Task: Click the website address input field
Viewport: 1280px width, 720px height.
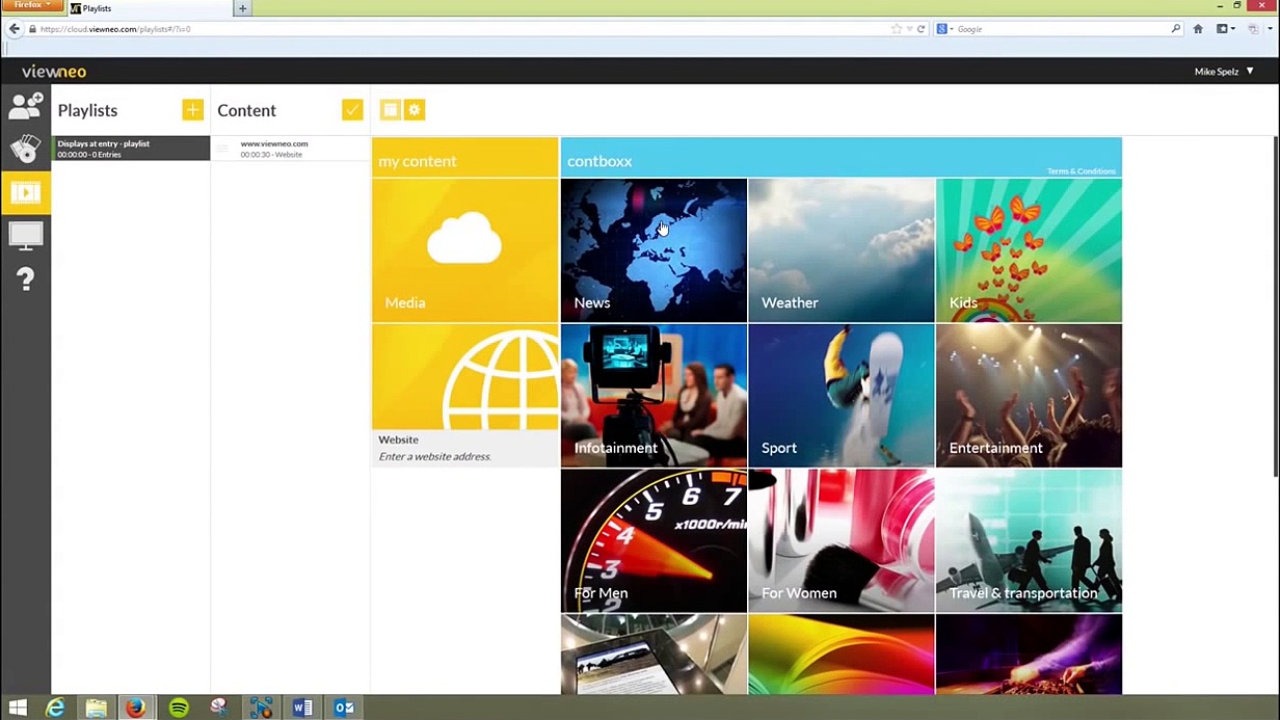Action: 465,457
